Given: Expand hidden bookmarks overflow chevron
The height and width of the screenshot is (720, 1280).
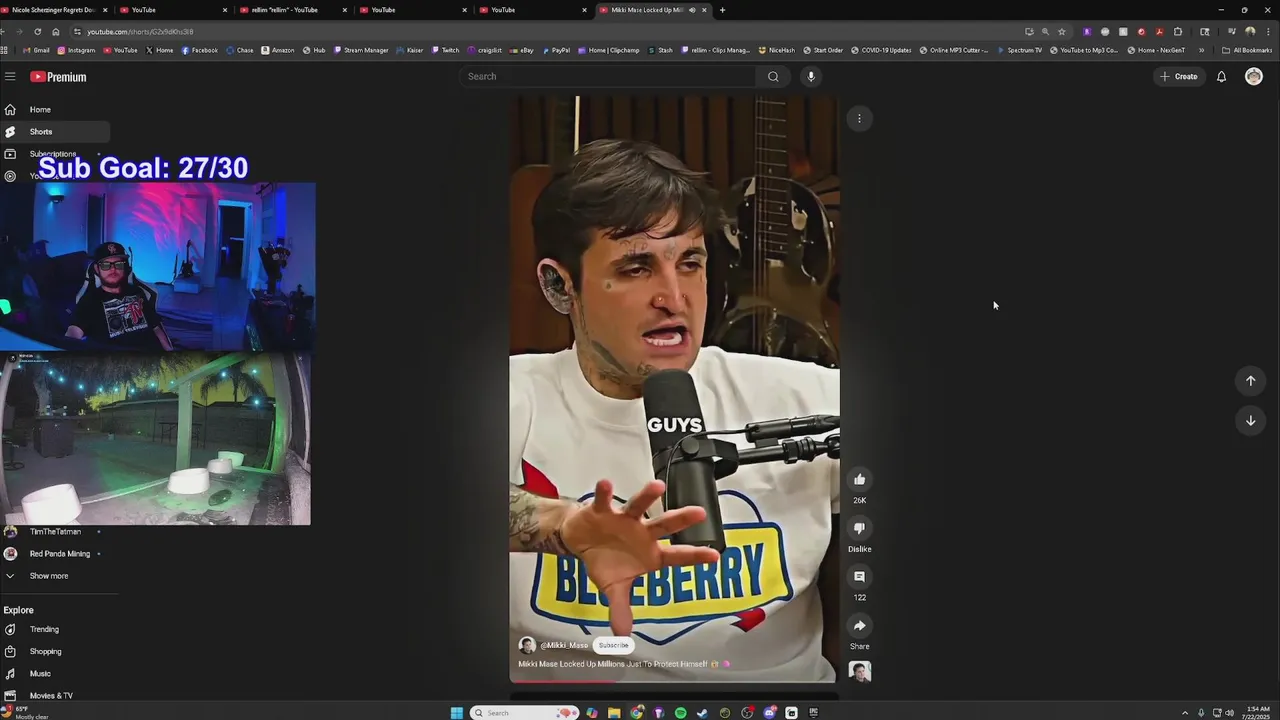Looking at the screenshot, I should tap(1201, 50).
